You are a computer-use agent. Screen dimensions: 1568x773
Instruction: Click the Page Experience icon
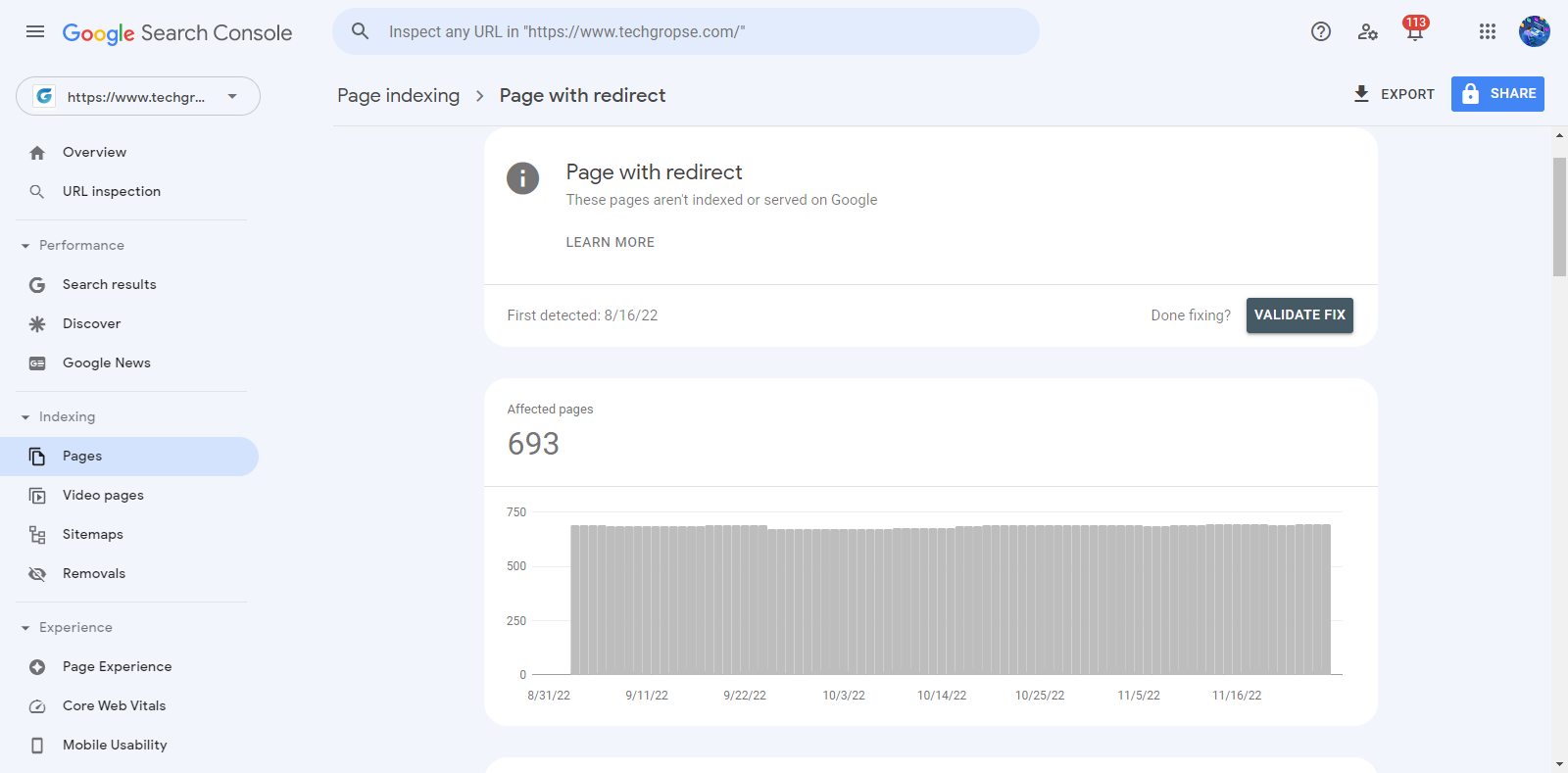click(37, 667)
